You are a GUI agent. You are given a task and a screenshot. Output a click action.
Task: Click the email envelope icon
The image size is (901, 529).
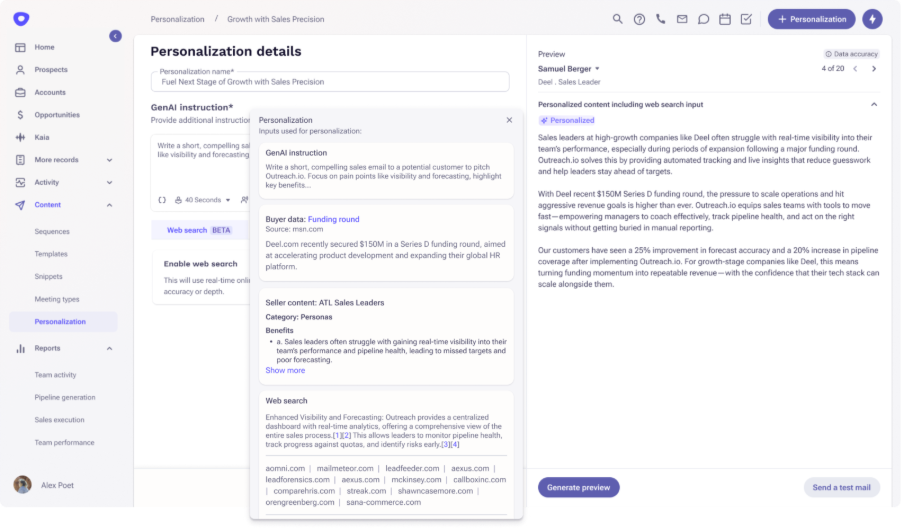pos(682,19)
